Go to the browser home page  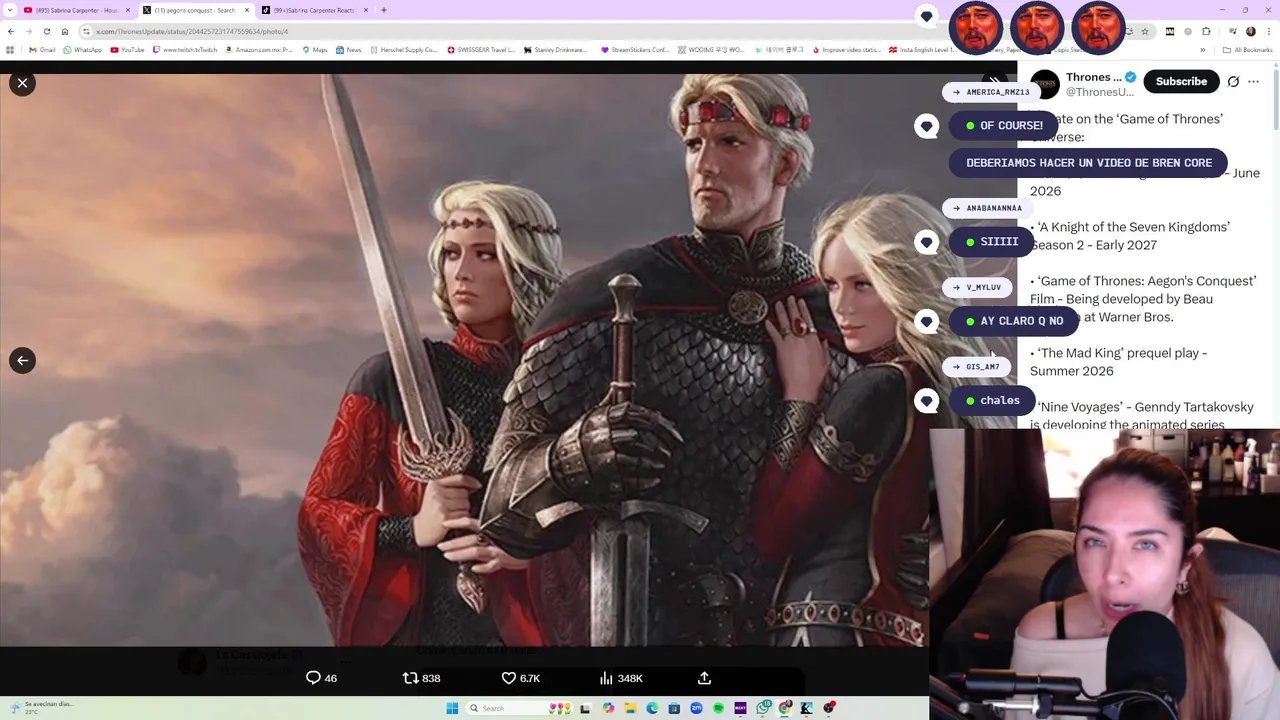65,31
